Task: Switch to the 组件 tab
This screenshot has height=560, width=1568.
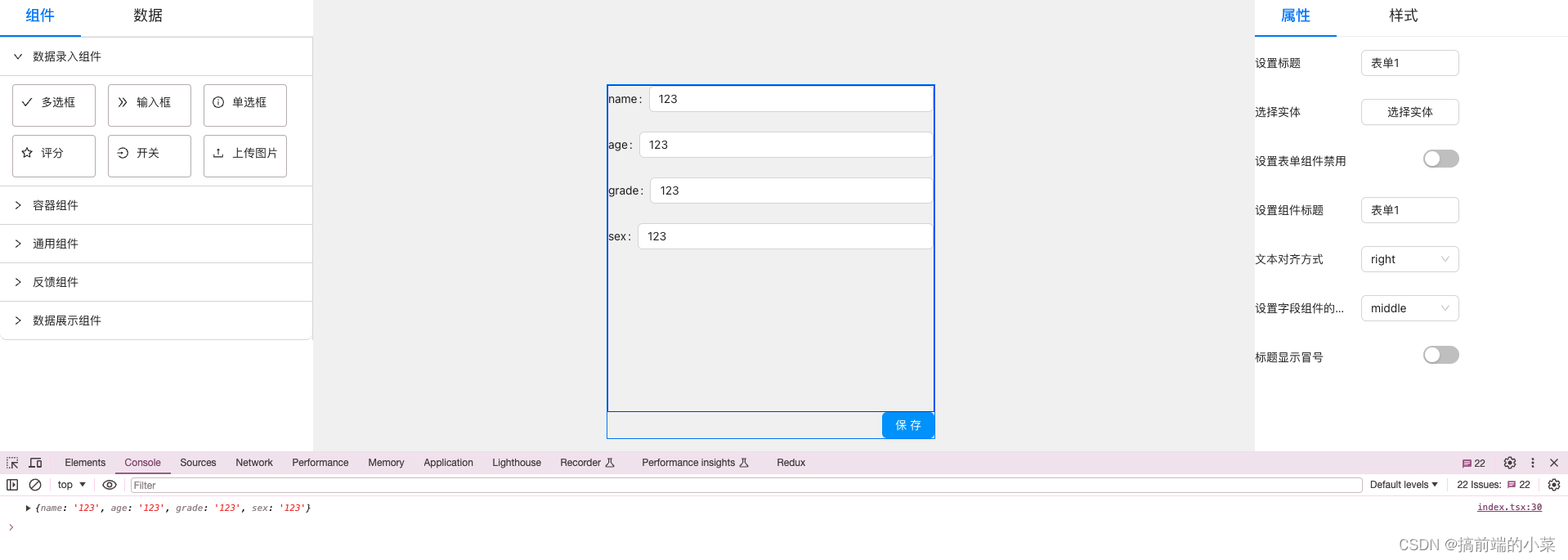Action: (40, 16)
